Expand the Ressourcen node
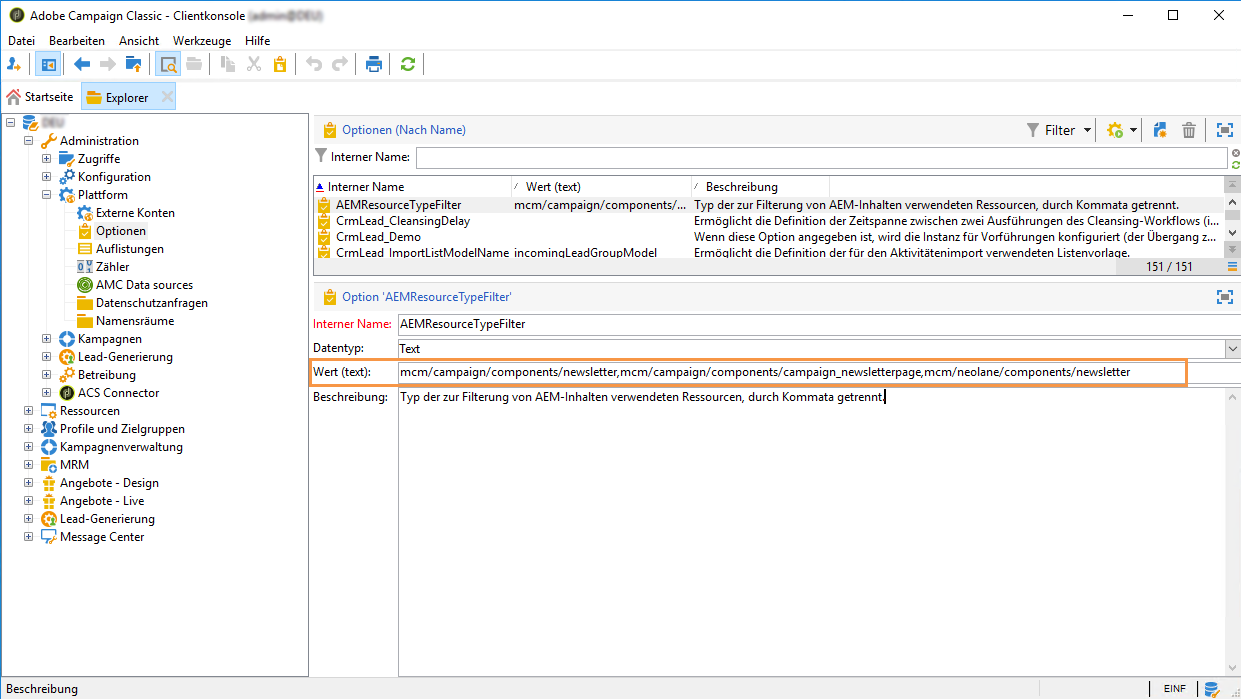 point(28,411)
